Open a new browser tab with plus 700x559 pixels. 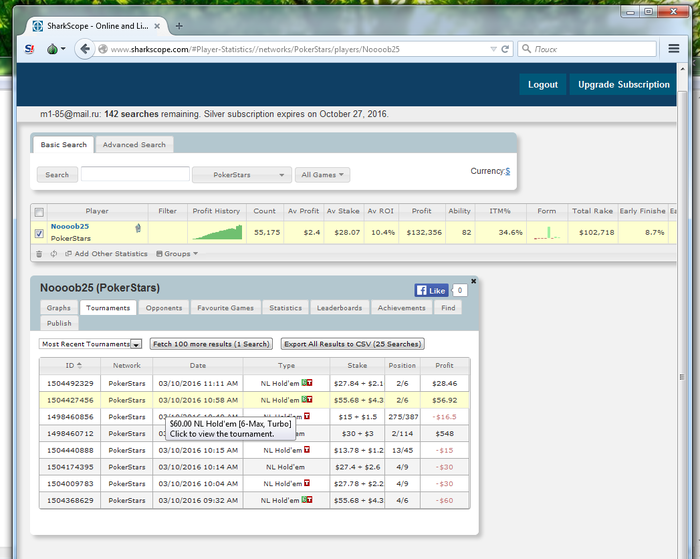pos(179,26)
